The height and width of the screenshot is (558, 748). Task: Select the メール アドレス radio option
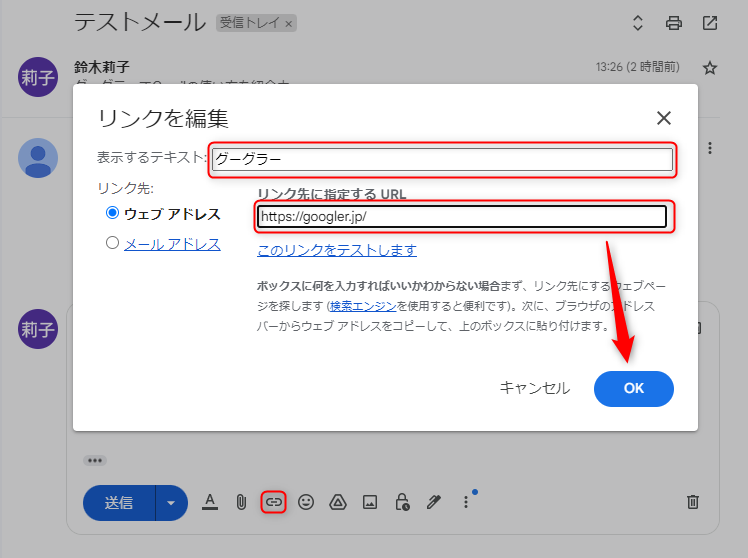(113, 243)
